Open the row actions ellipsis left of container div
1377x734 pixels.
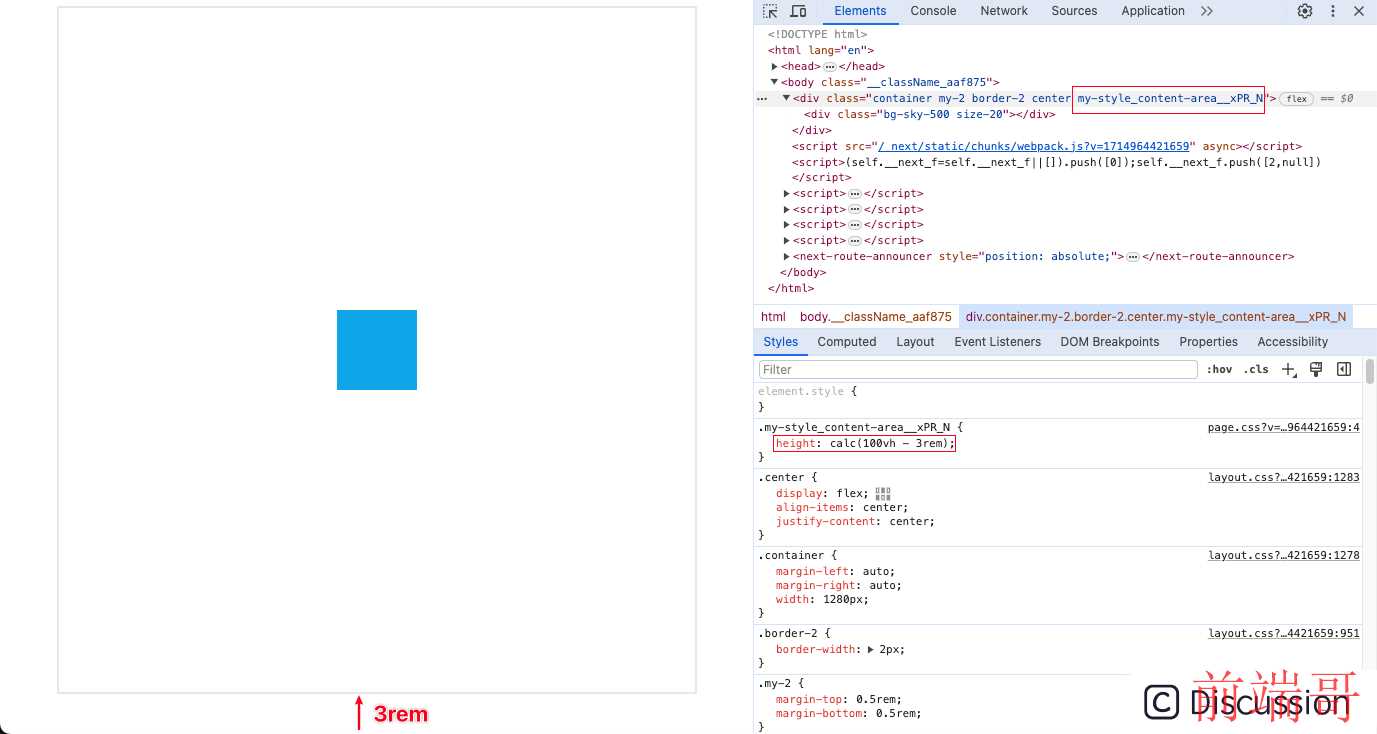click(762, 99)
